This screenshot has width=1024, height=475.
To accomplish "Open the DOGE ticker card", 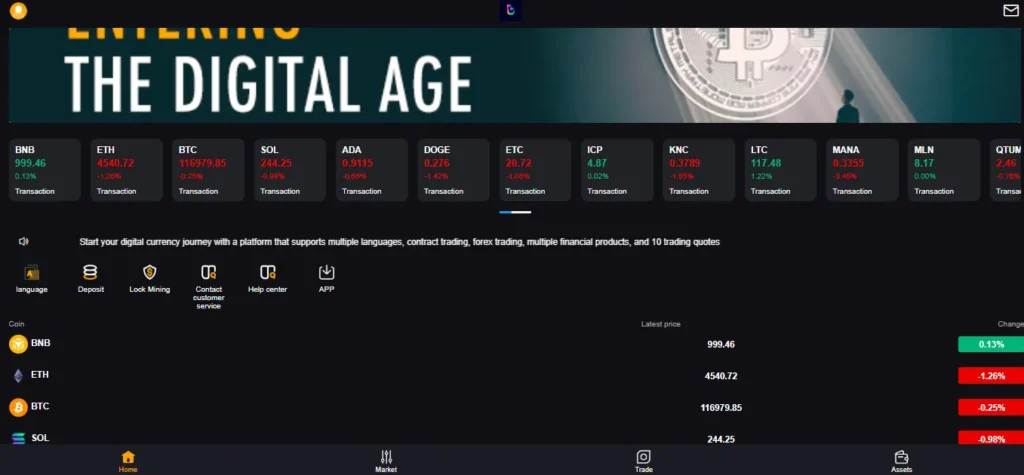I will point(453,170).
